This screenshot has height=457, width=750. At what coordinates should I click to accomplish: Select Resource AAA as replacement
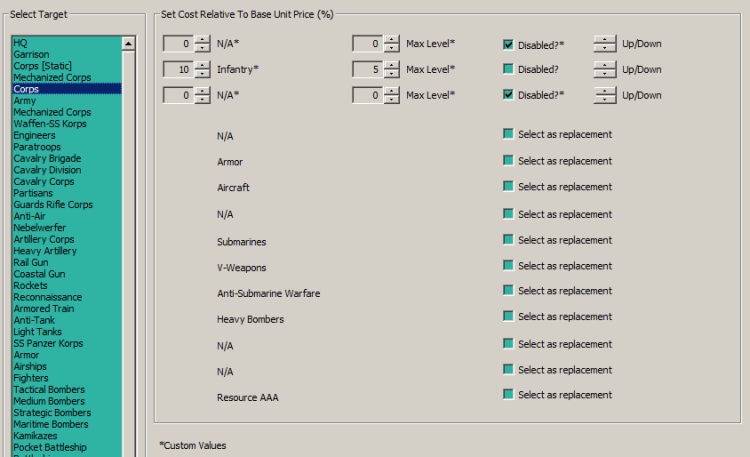point(509,396)
